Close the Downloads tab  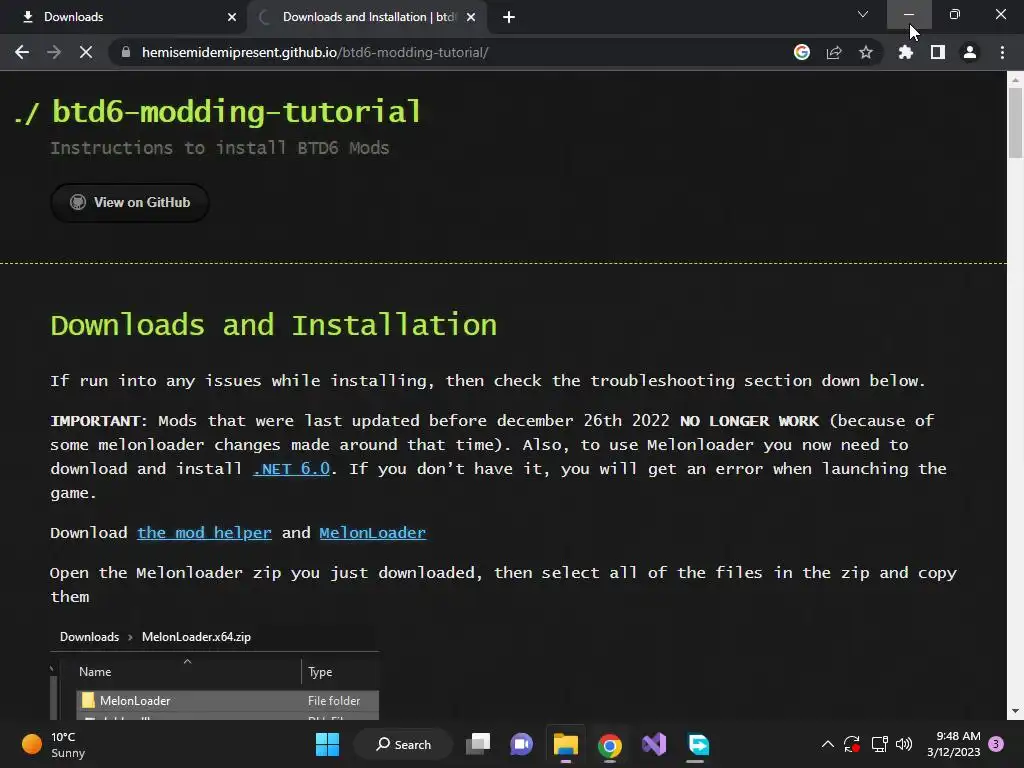point(232,17)
